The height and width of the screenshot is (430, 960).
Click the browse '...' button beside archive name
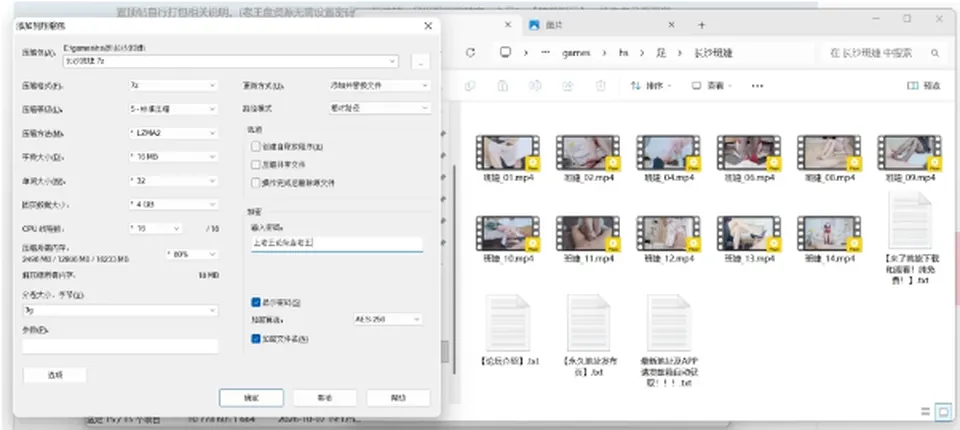pyautogui.click(x=420, y=62)
